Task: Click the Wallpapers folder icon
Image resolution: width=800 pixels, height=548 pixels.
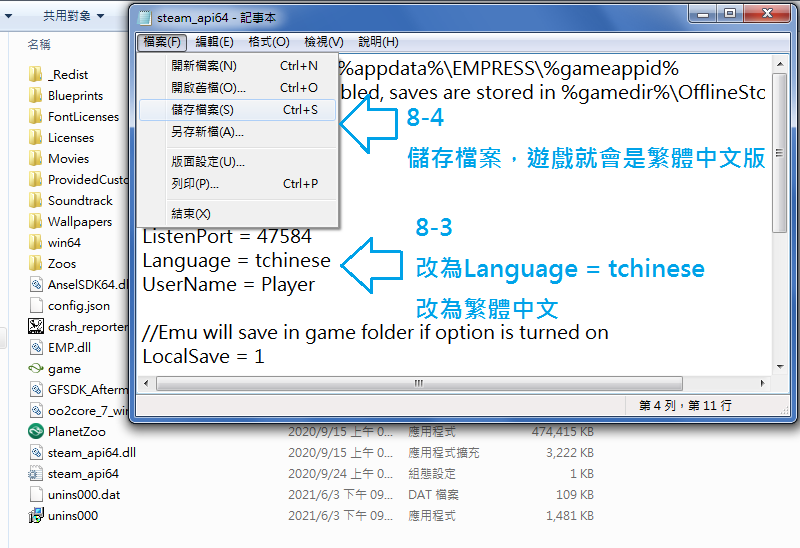Action: tap(36, 221)
